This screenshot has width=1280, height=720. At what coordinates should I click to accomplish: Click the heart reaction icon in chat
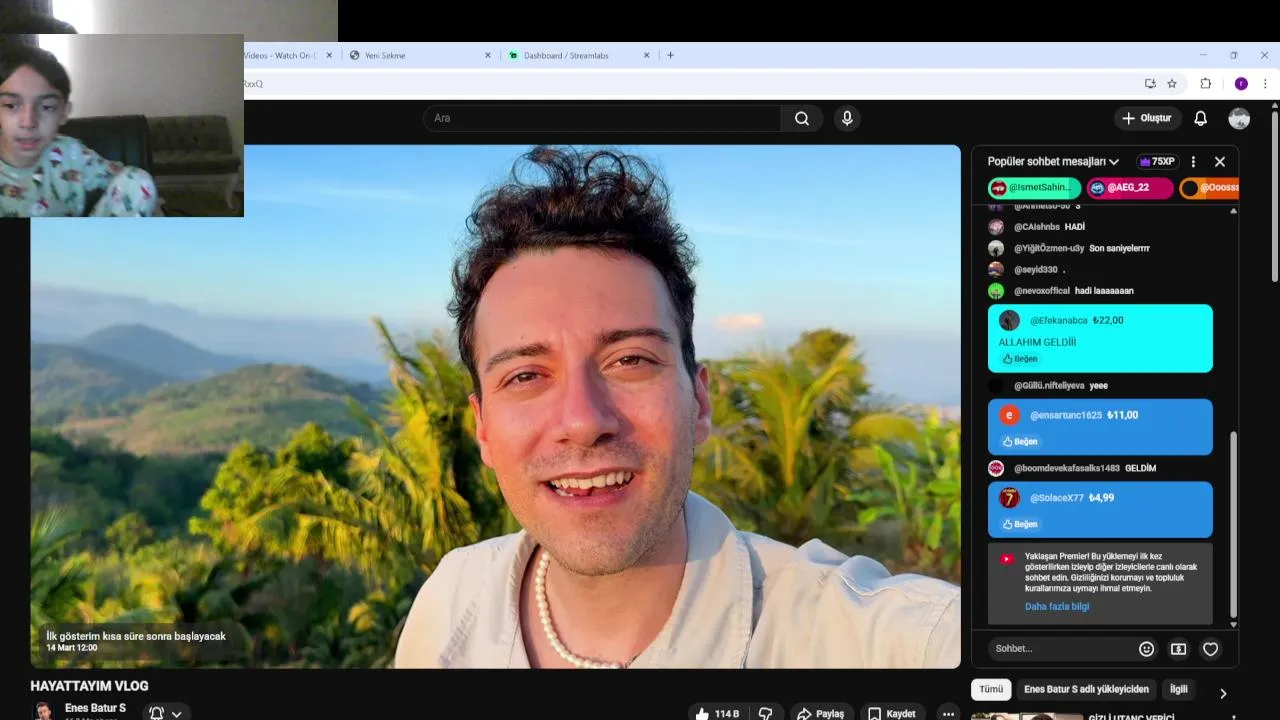(1210, 649)
